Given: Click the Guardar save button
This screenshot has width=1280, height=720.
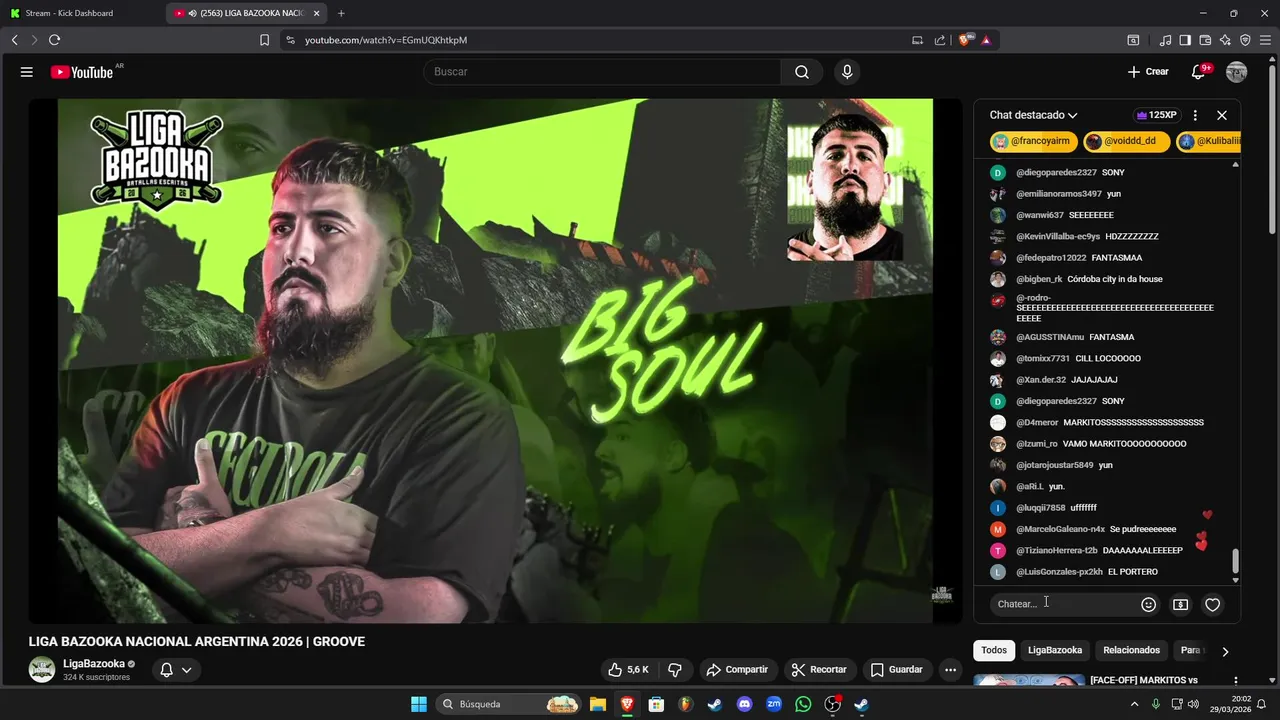Looking at the screenshot, I should click(x=897, y=670).
